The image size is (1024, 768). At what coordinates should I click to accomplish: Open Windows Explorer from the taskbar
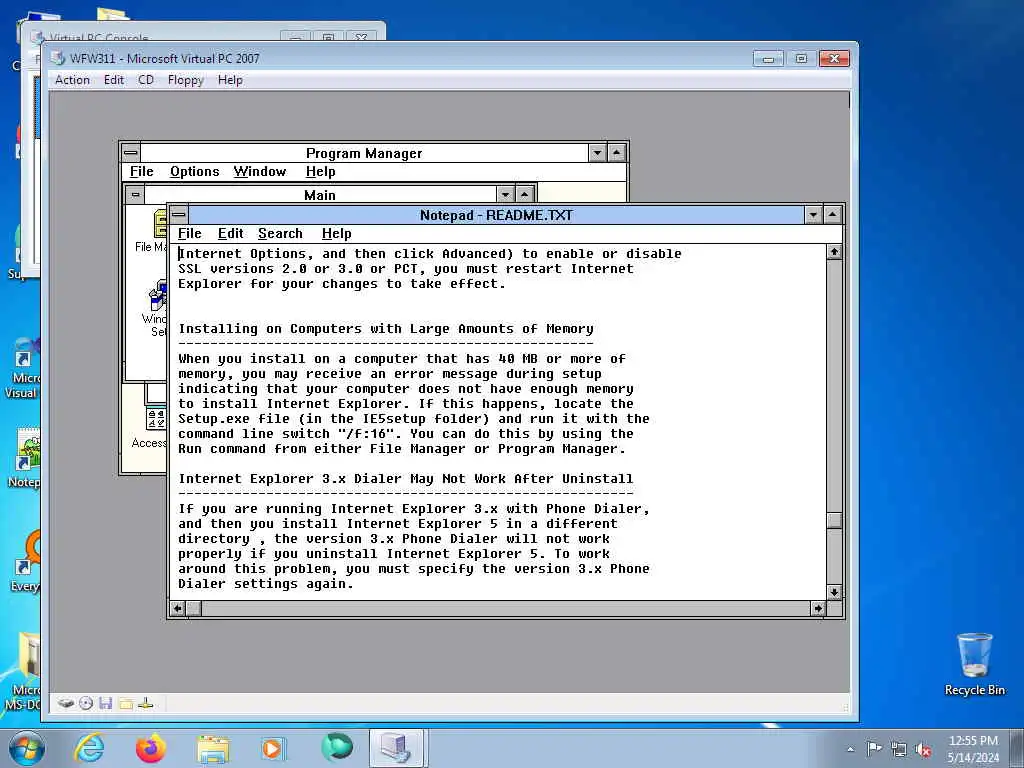pyautogui.click(x=214, y=748)
